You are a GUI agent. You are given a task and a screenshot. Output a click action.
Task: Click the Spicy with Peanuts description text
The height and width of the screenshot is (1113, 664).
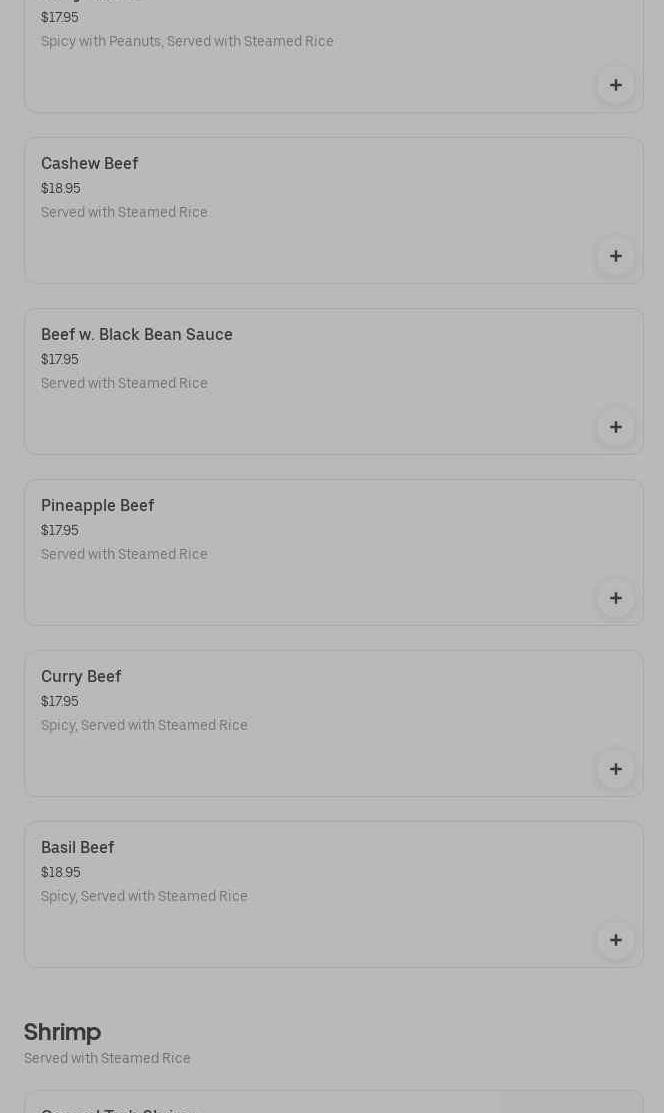click(x=187, y=41)
